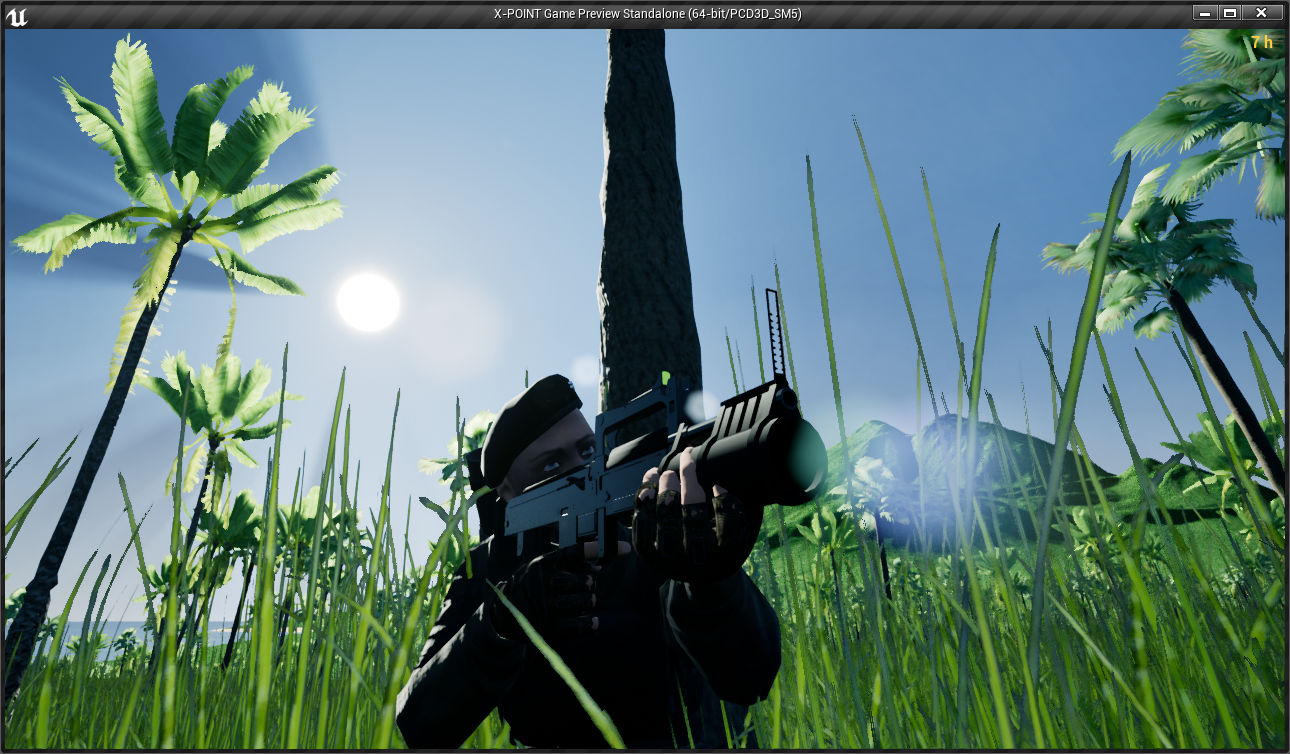Click the Unreal Engine logo icon
This screenshot has height=754, width=1290.
[x=16, y=15]
